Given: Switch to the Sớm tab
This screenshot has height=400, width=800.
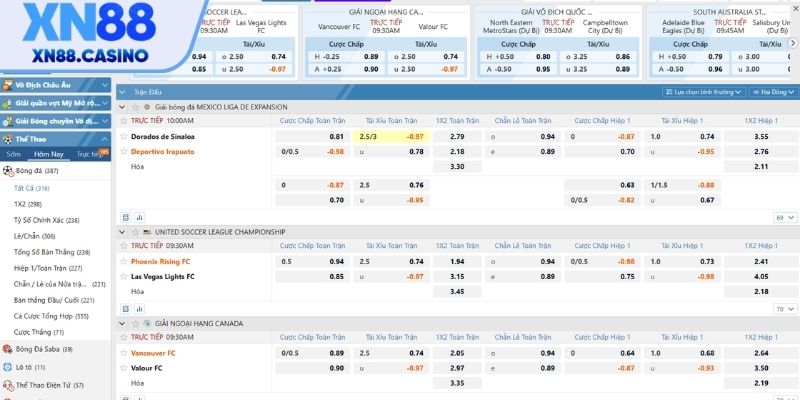Looking at the screenshot, I should [14, 154].
